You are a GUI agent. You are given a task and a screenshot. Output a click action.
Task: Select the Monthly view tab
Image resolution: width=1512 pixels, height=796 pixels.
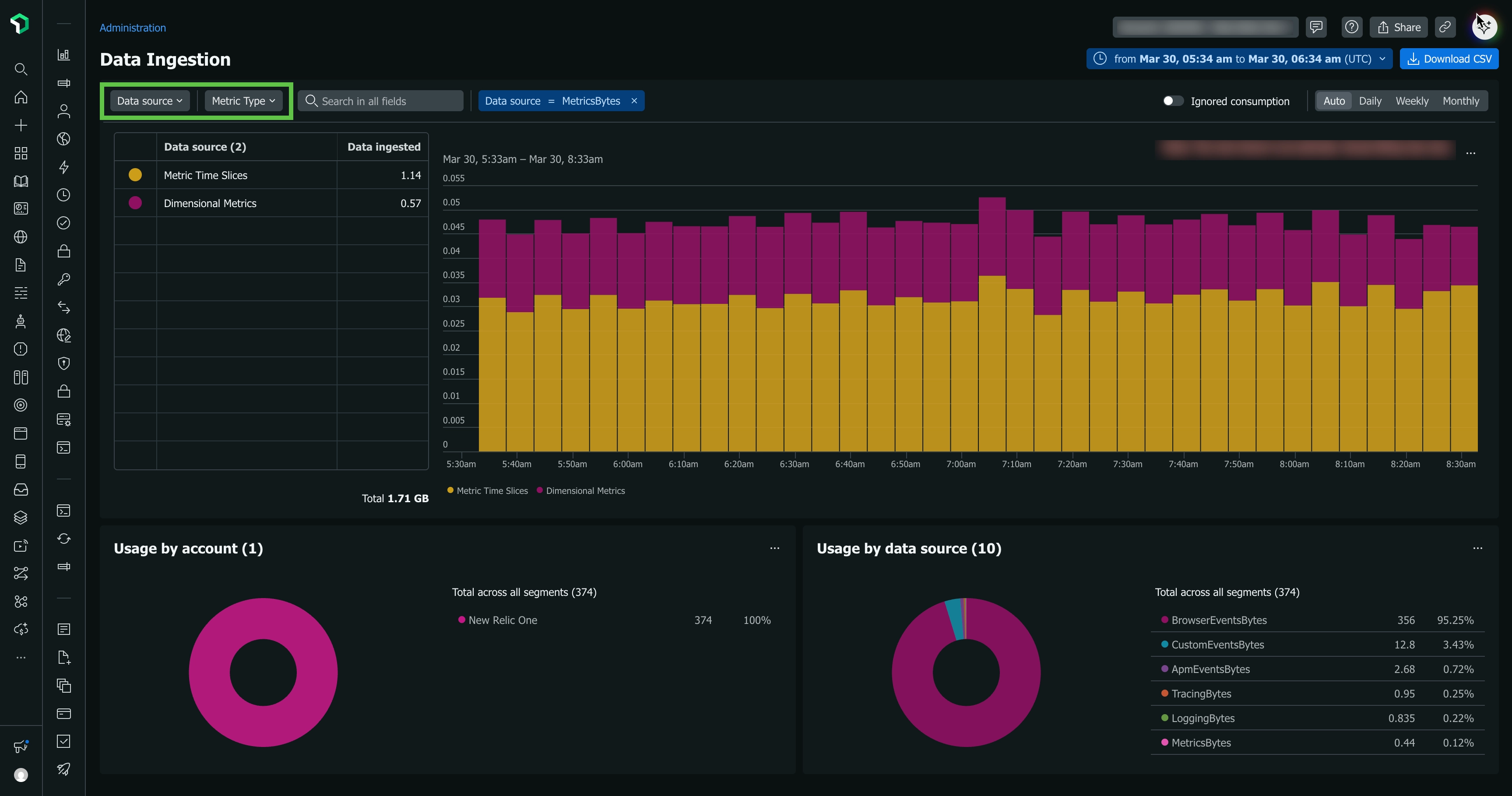(1460, 101)
